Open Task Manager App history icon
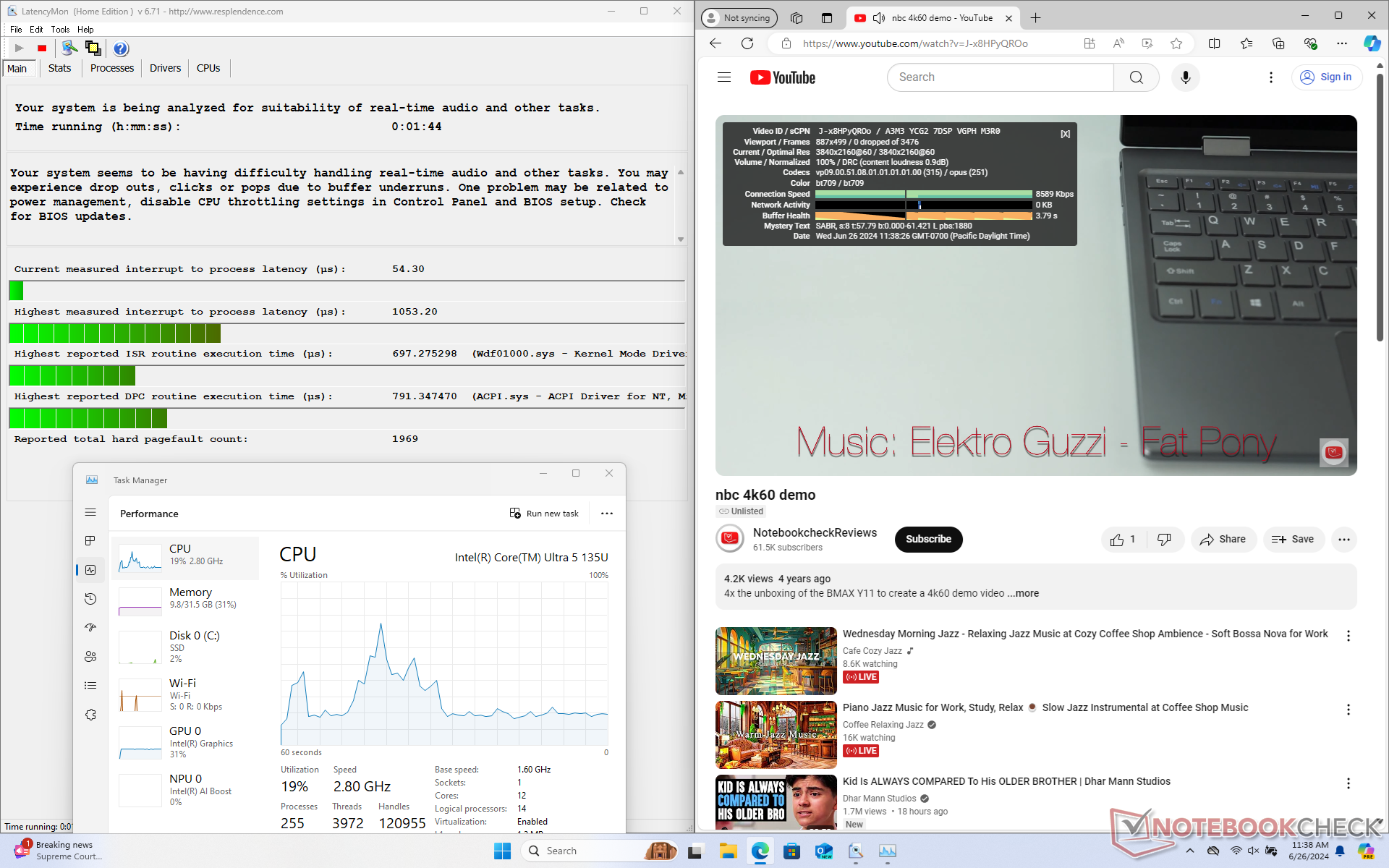This screenshot has width=1389, height=868. [90, 599]
